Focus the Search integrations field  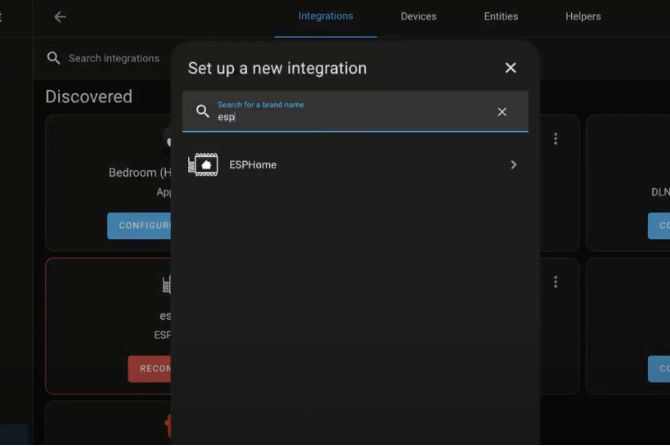coord(114,58)
